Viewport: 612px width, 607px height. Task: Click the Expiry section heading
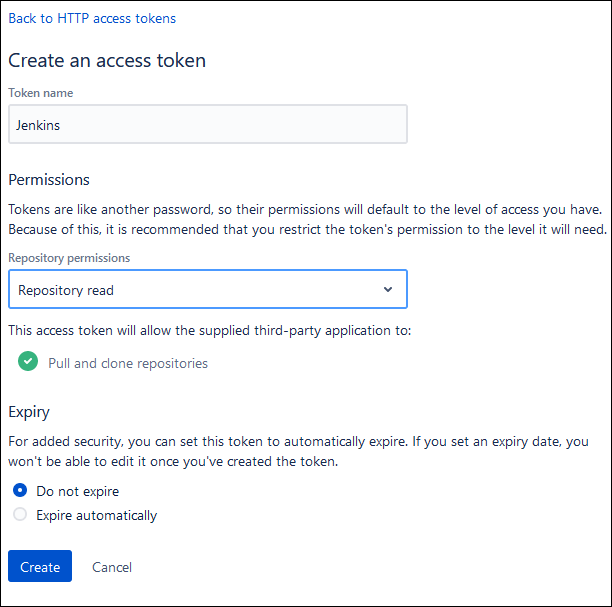pyautogui.click(x=29, y=412)
